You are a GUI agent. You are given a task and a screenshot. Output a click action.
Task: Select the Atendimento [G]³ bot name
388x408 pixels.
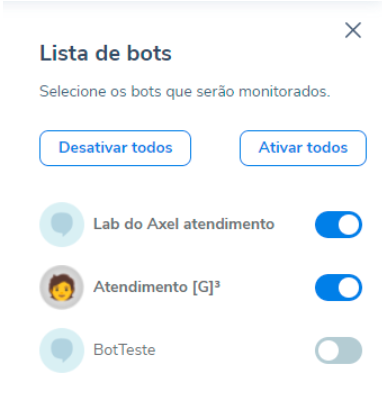[x=157, y=287]
